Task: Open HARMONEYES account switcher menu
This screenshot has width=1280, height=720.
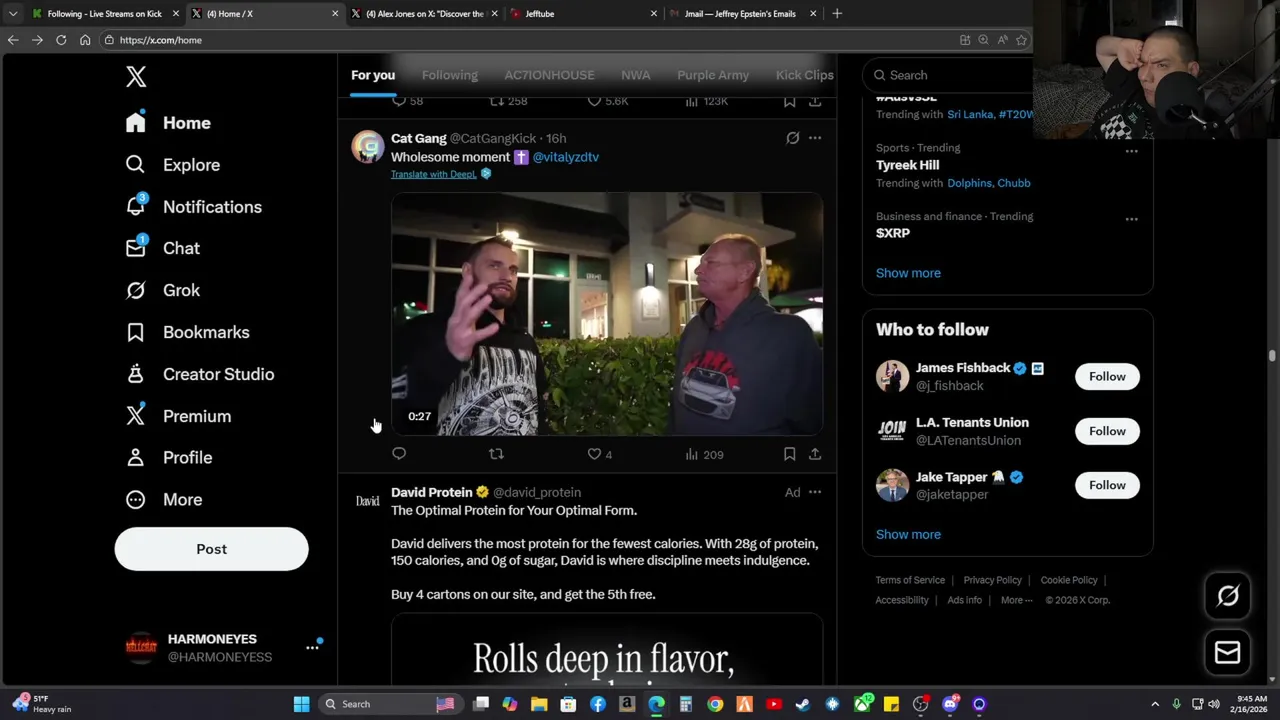Action: point(312,647)
